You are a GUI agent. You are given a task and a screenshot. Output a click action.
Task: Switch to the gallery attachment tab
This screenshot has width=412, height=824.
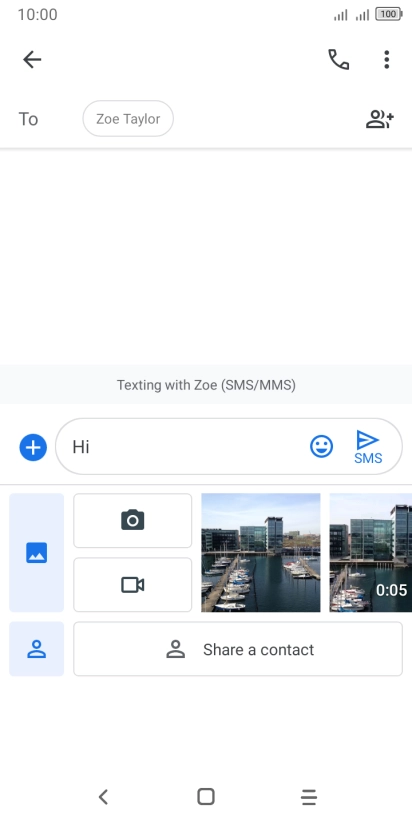click(37, 553)
